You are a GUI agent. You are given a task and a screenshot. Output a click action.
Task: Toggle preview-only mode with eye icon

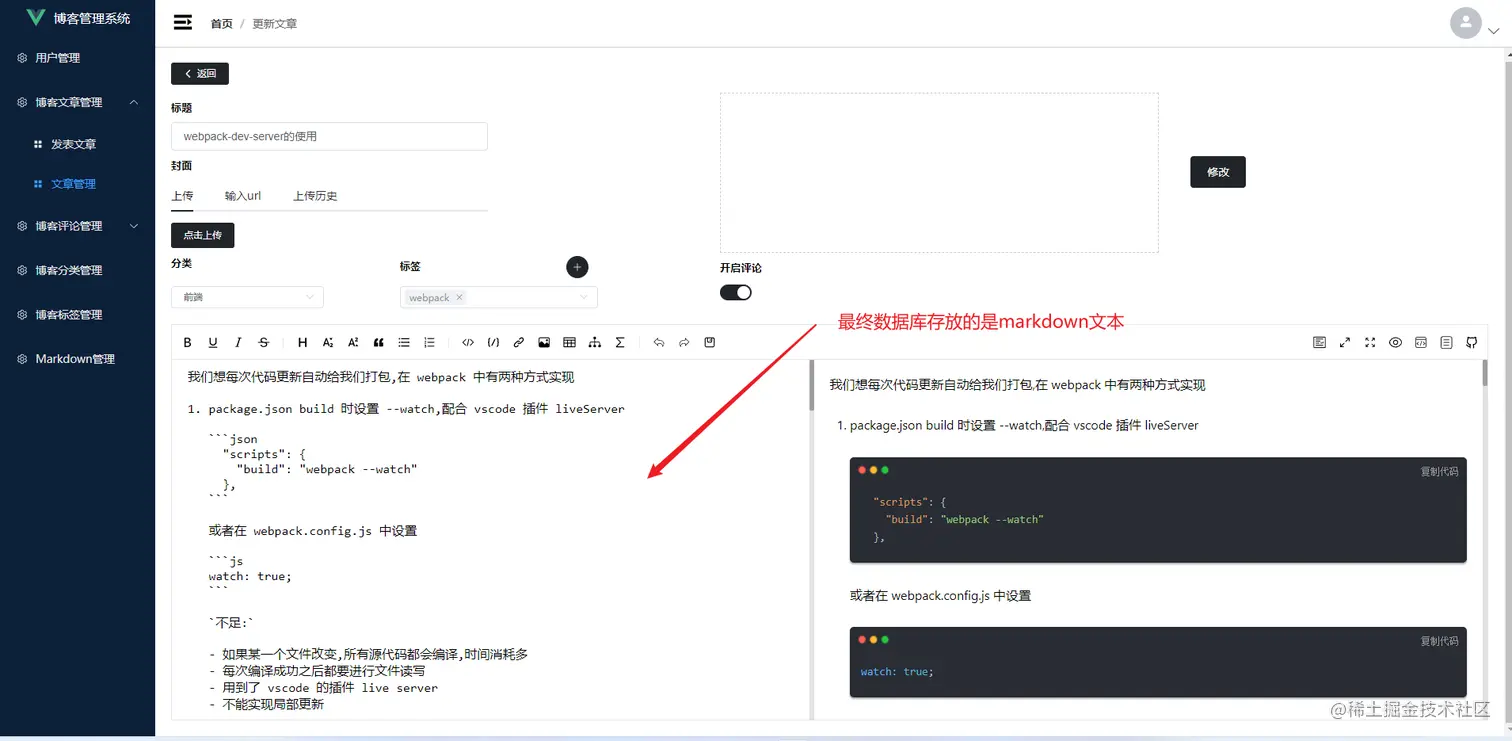point(1396,343)
